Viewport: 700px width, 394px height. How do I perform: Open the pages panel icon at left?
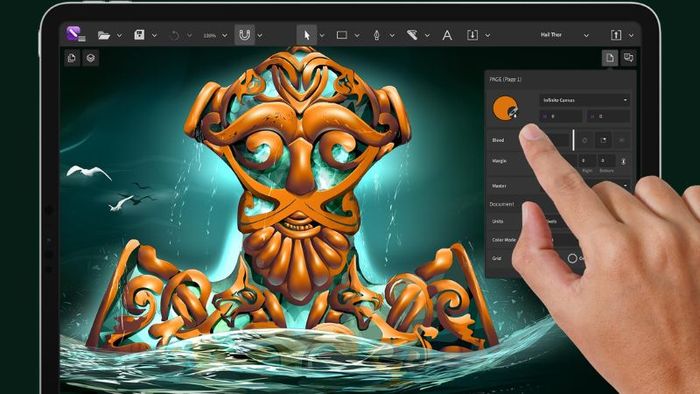[72, 58]
